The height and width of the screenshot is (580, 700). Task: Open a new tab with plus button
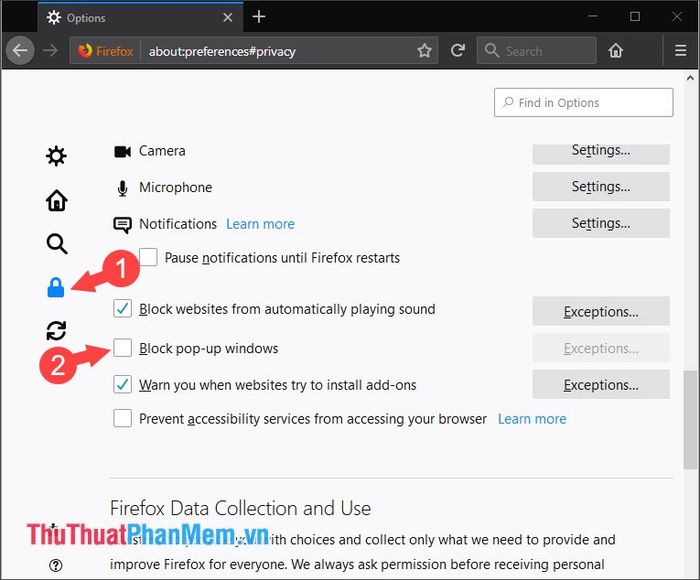[259, 17]
